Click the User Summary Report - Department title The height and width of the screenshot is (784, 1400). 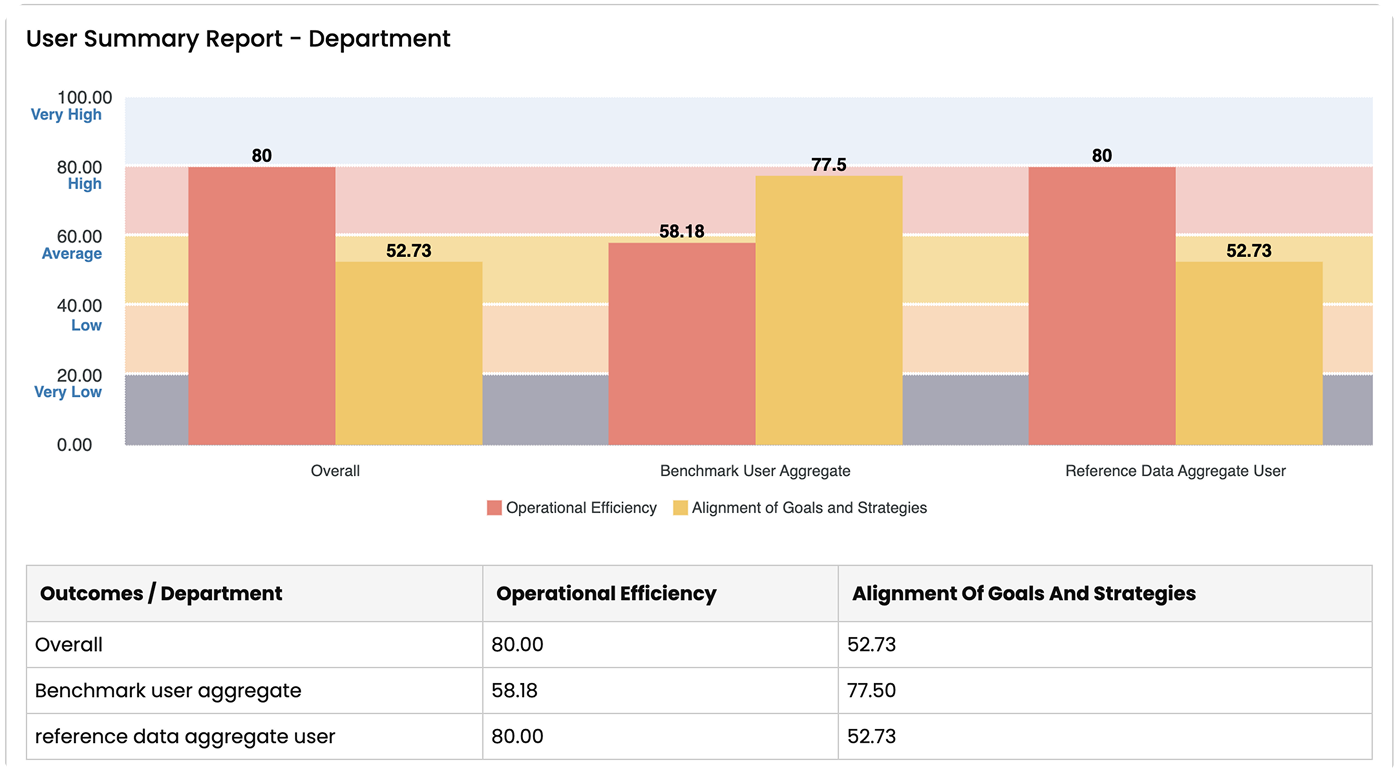pyautogui.click(x=239, y=39)
